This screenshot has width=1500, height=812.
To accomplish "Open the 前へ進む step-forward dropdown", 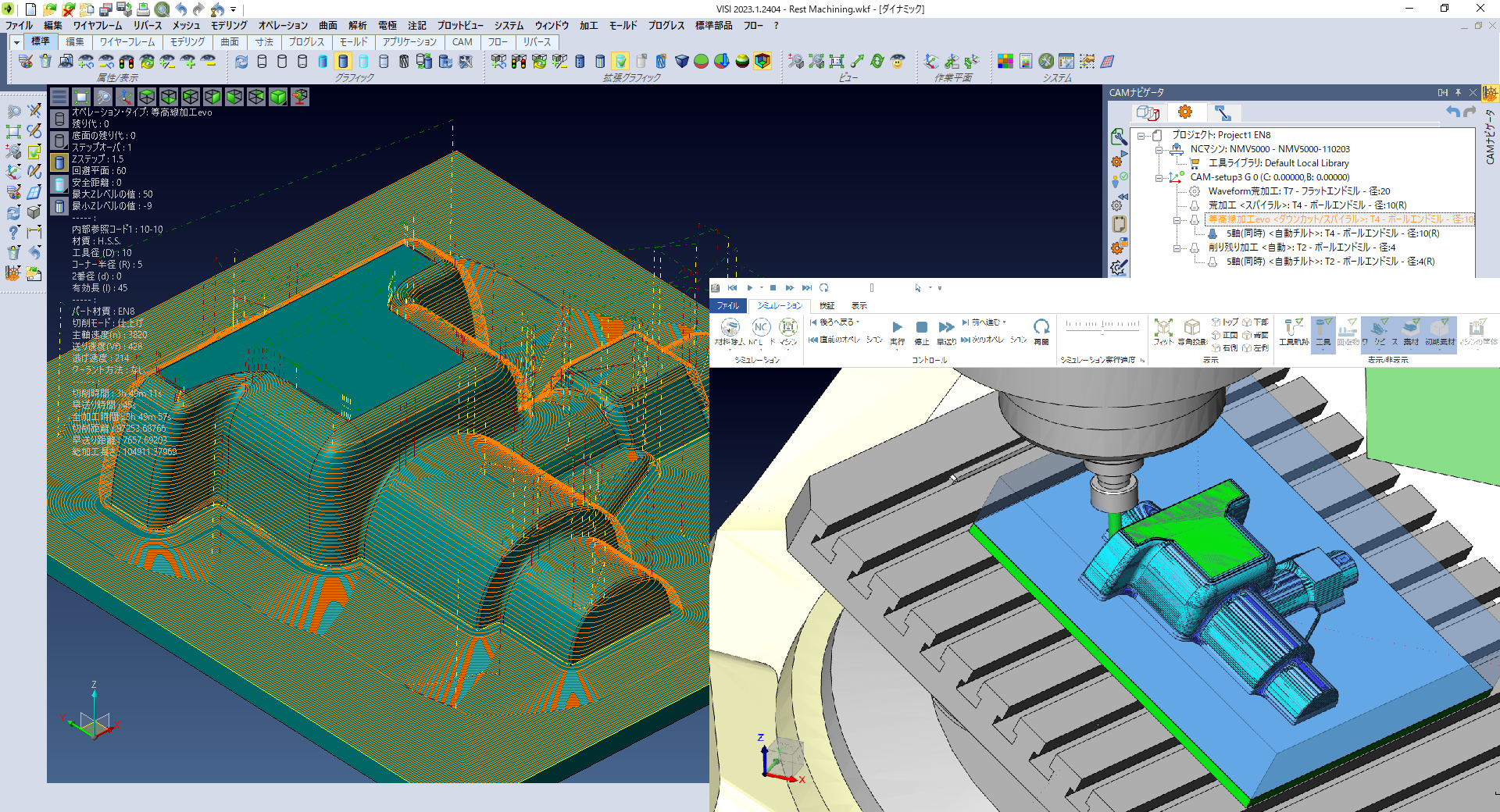I will [x=984, y=322].
